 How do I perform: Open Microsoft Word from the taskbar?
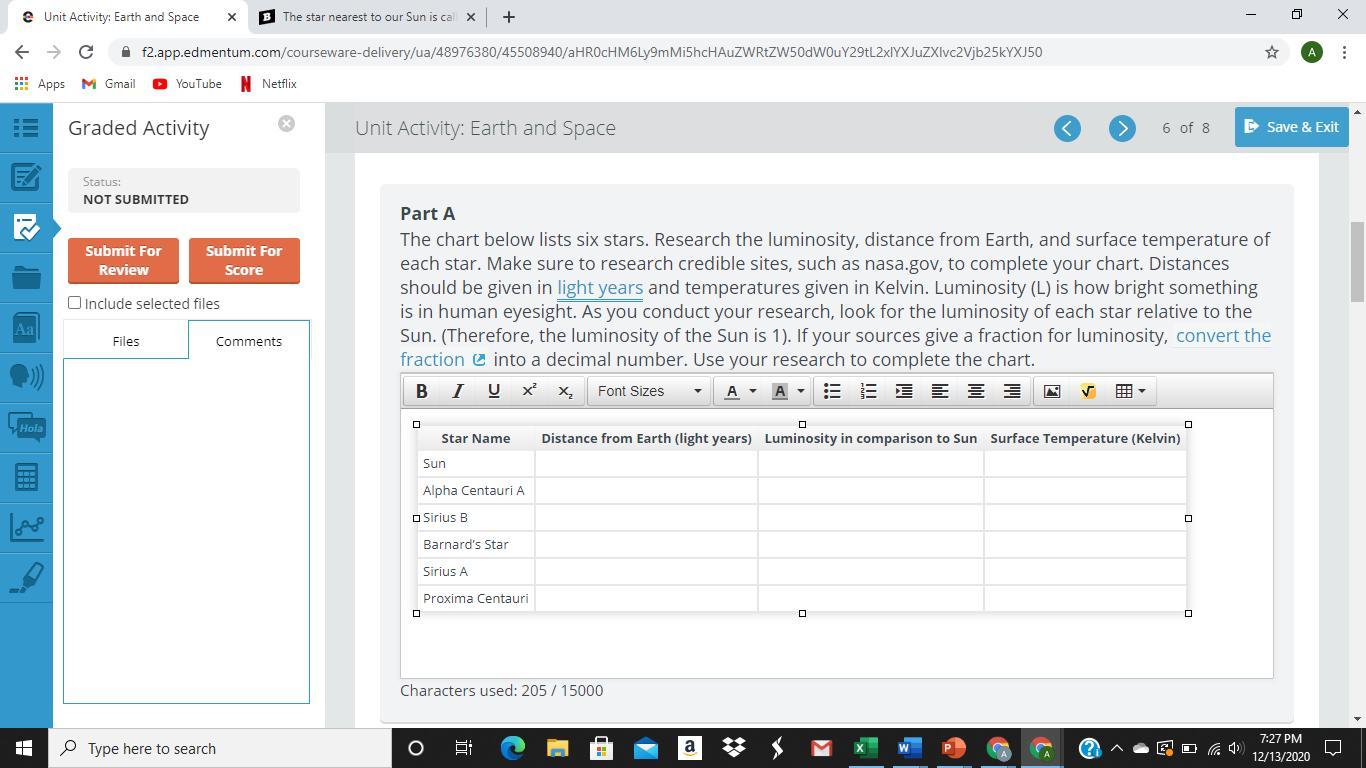908,748
